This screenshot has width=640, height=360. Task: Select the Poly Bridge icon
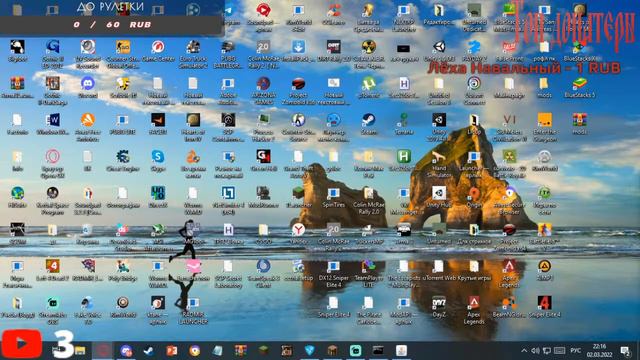tap(122, 267)
